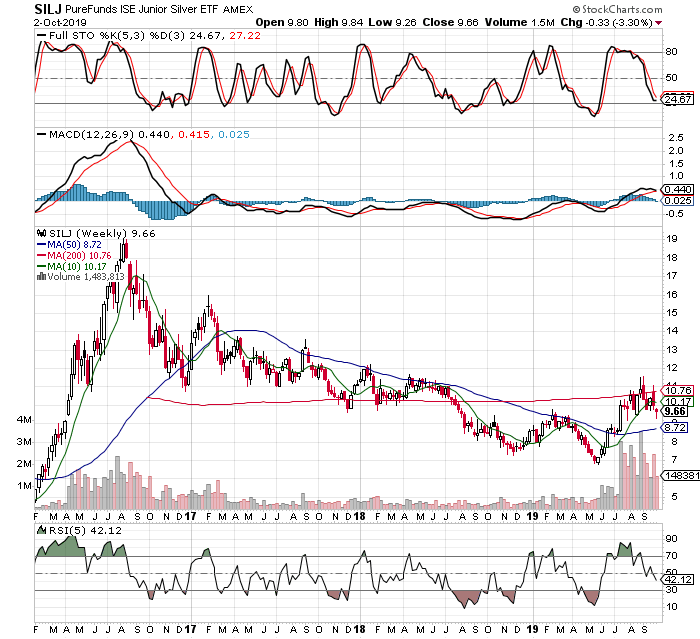The width and height of the screenshot is (700, 639).
Task: Click the 90 level on the RSI axis
Action: (671, 539)
